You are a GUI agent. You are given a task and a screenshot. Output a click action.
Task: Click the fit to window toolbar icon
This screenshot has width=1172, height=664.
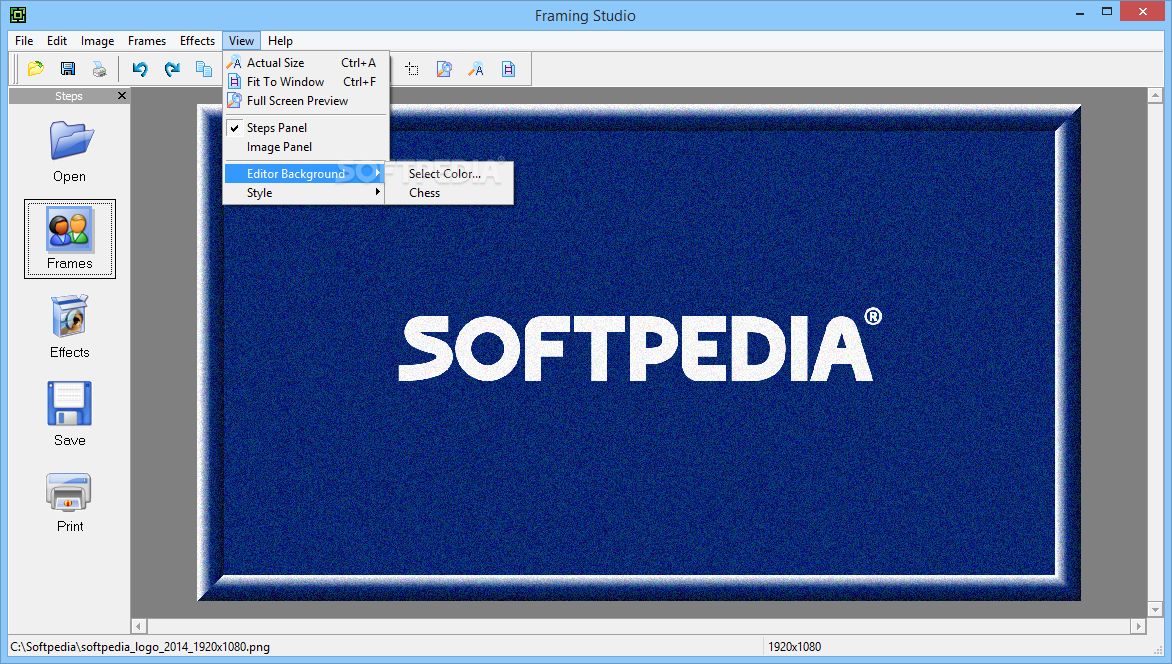pos(508,70)
